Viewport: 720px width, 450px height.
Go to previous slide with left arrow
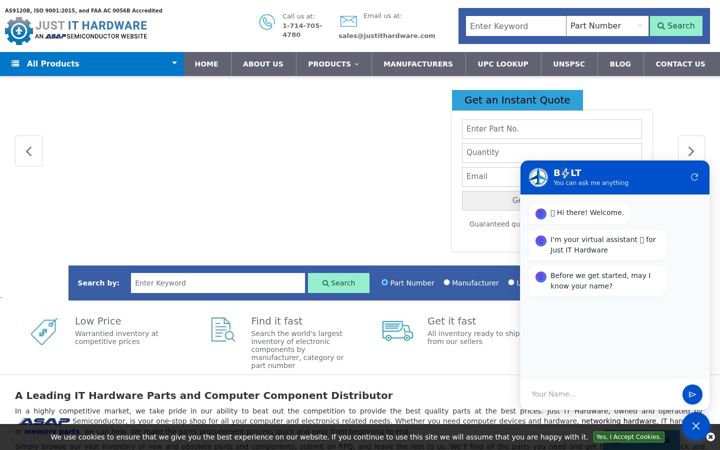(29, 151)
